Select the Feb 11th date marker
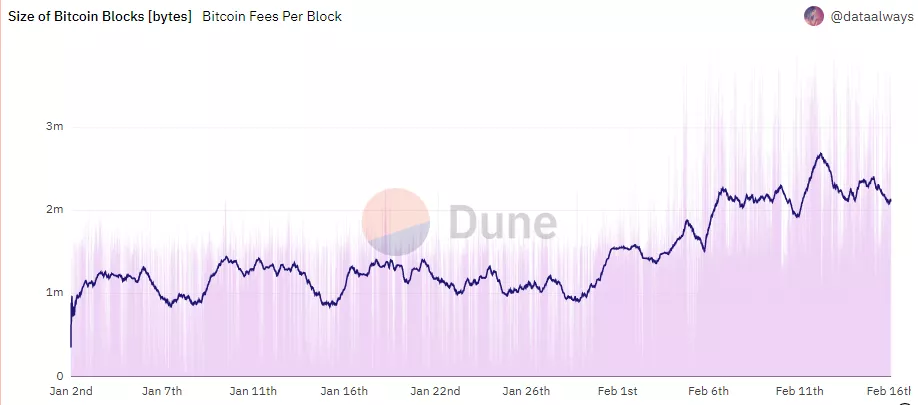Screen dimensions: 918x405 pos(799,390)
